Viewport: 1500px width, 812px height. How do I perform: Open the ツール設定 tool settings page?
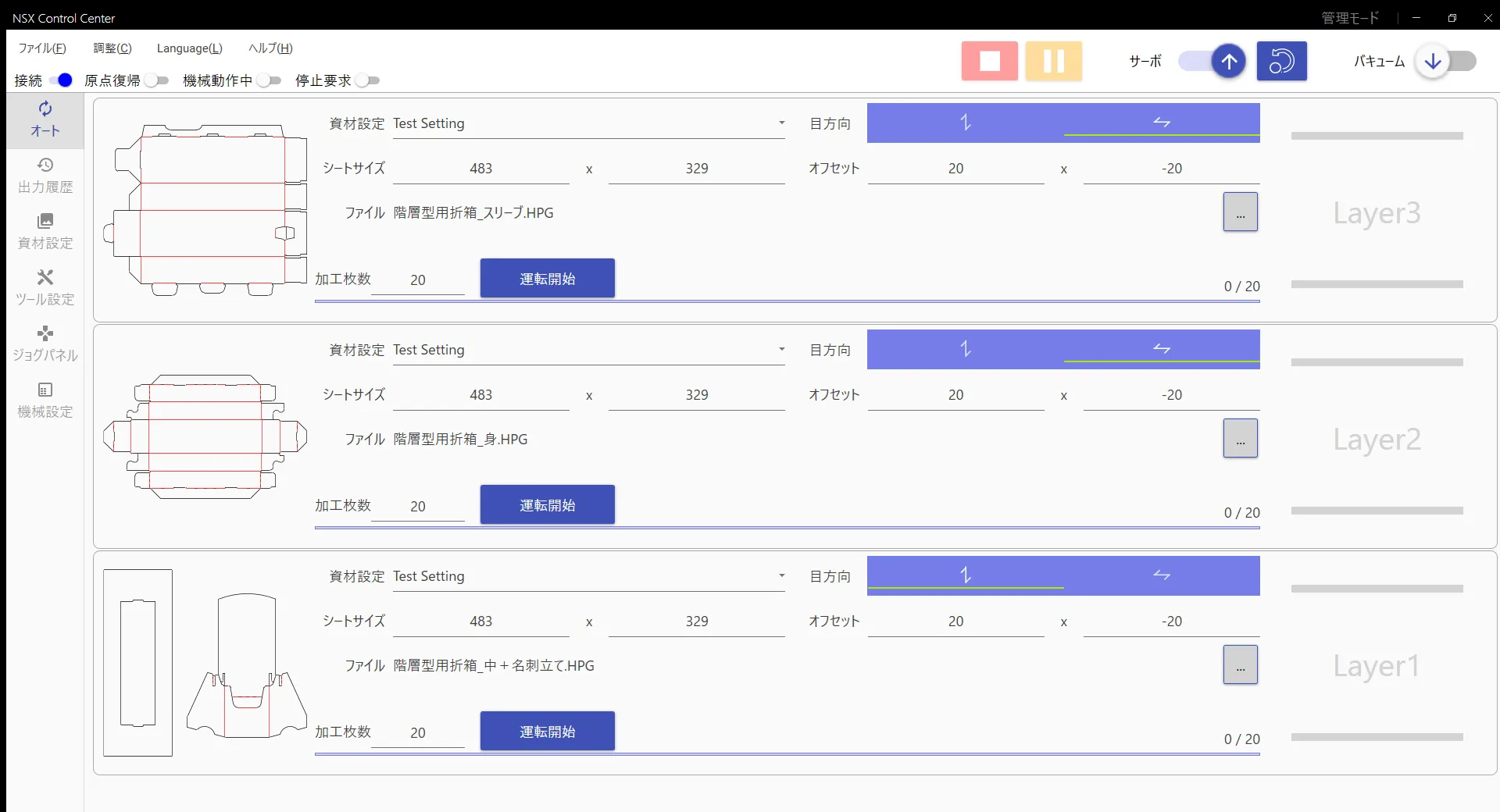pos(45,288)
